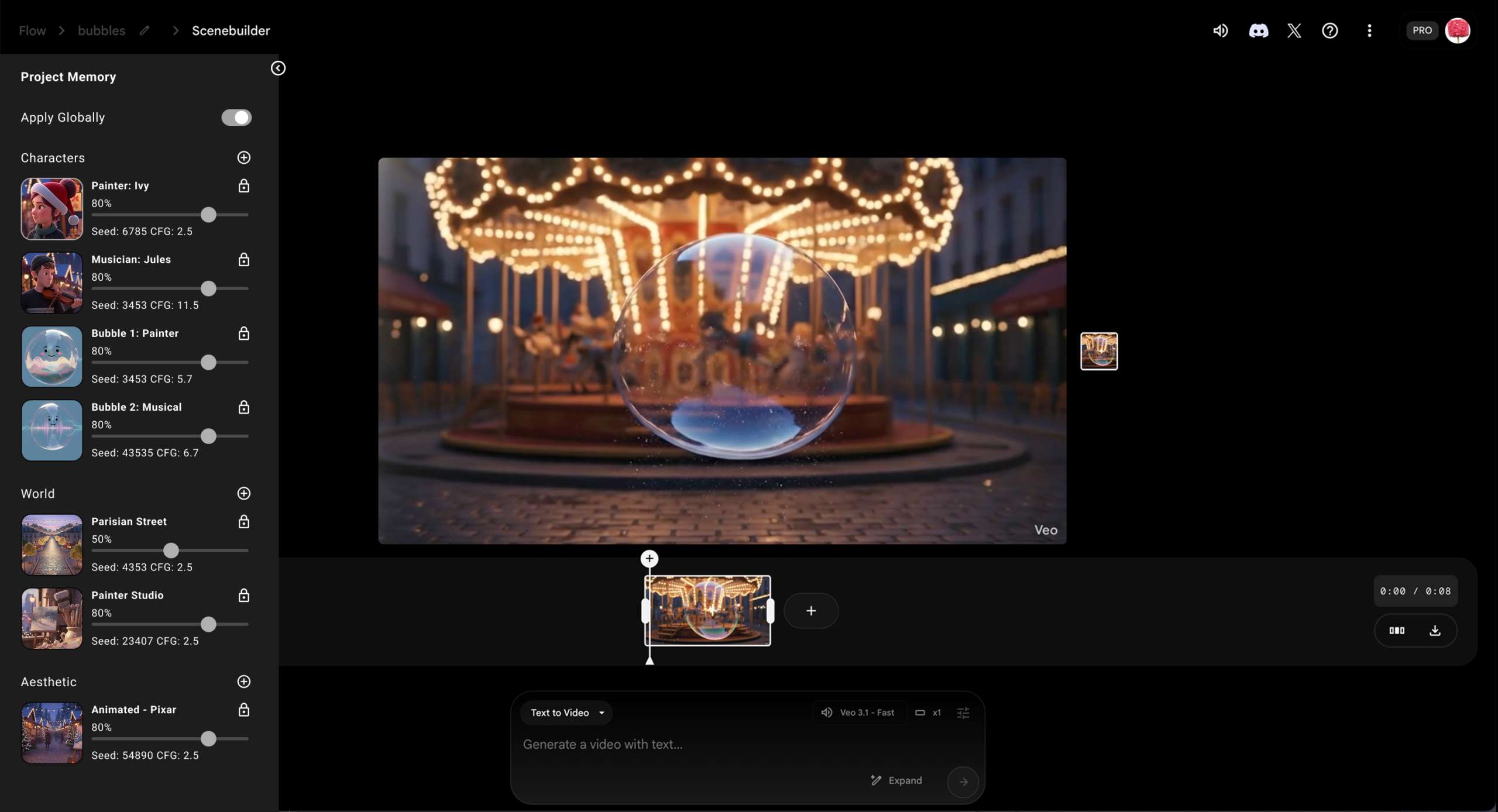Image resolution: width=1498 pixels, height=812 pixels.
Task: Collapse the Project Memory panel
Action: tap(278, 68)
